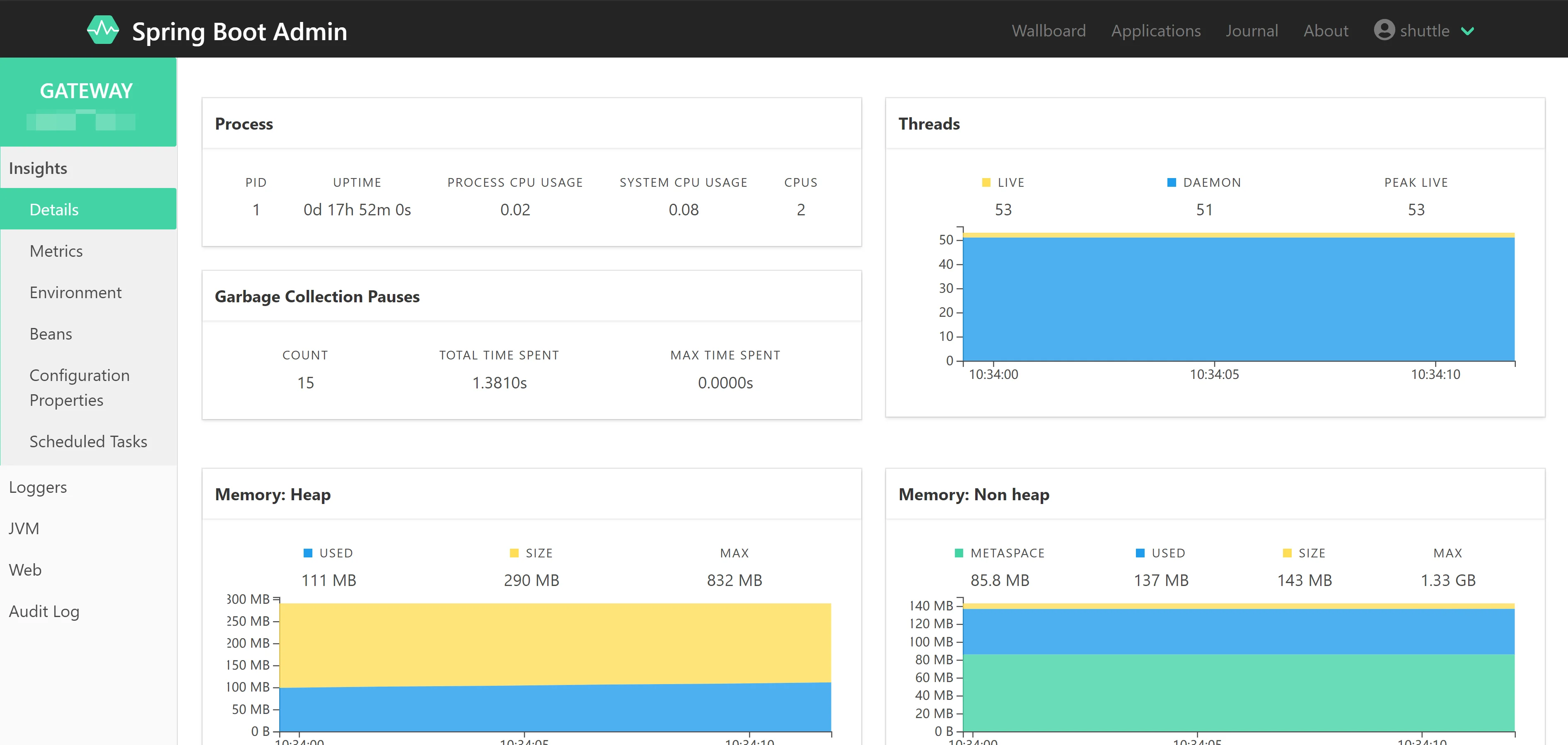Click the blue DAEMON legend marker in Threads
Viewport: 1568px width, 745px height.
1171,182
